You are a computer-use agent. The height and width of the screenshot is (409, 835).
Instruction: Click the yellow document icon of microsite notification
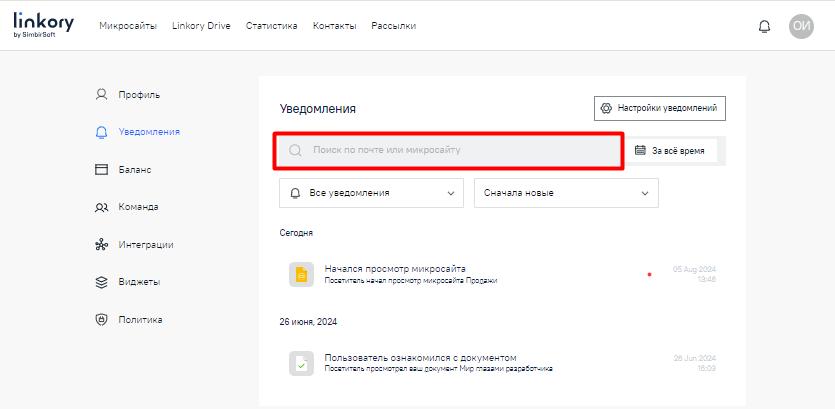point(301,274)
